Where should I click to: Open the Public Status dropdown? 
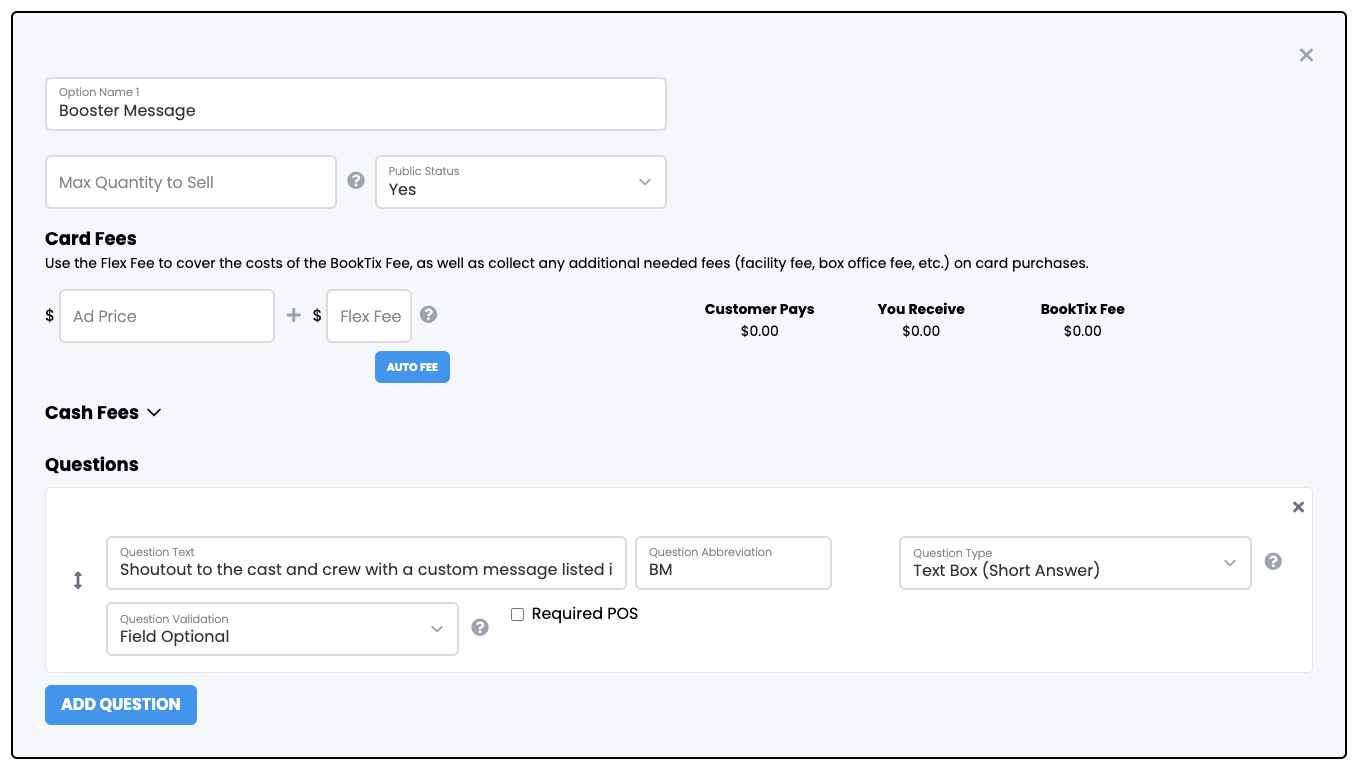click(520, 182)
